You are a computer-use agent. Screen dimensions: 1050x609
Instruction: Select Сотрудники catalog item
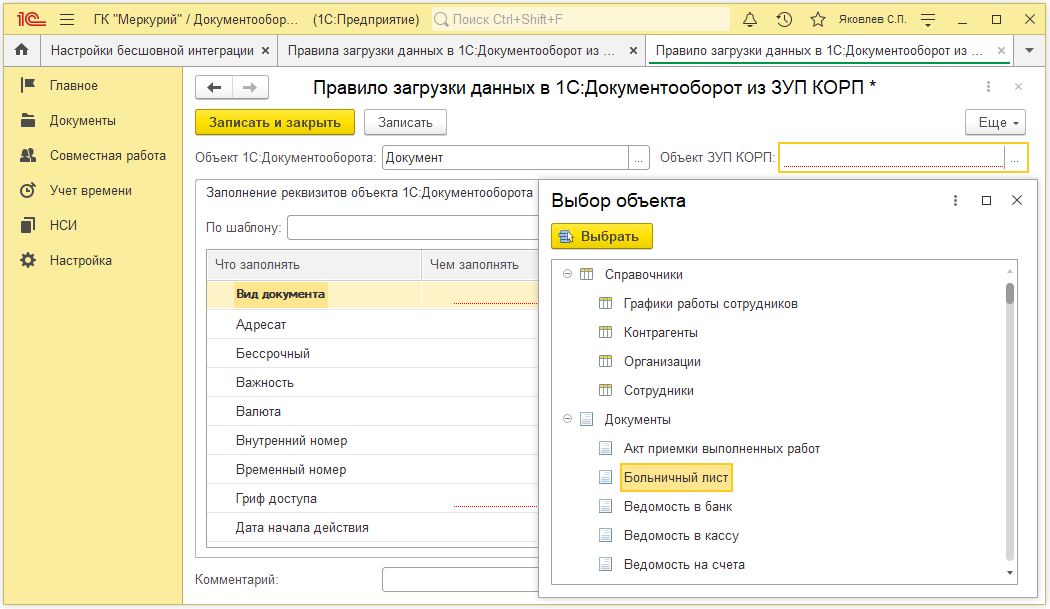[x=658, y=391]
